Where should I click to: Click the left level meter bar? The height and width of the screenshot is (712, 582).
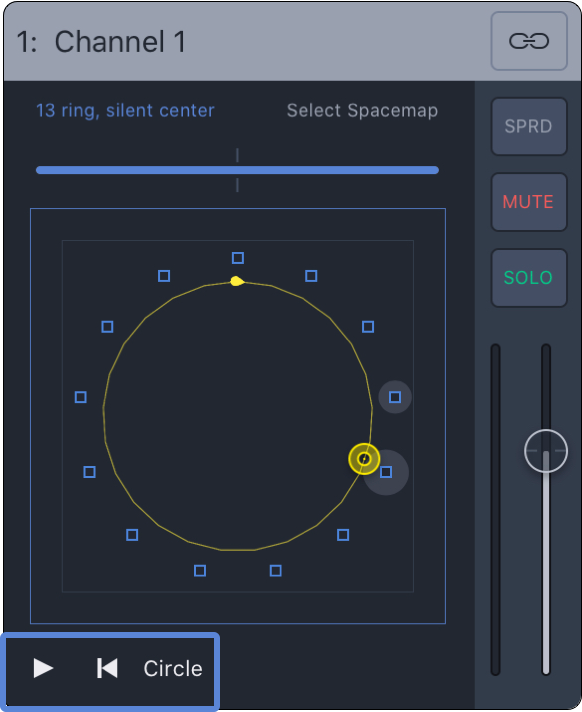[495, 509]
